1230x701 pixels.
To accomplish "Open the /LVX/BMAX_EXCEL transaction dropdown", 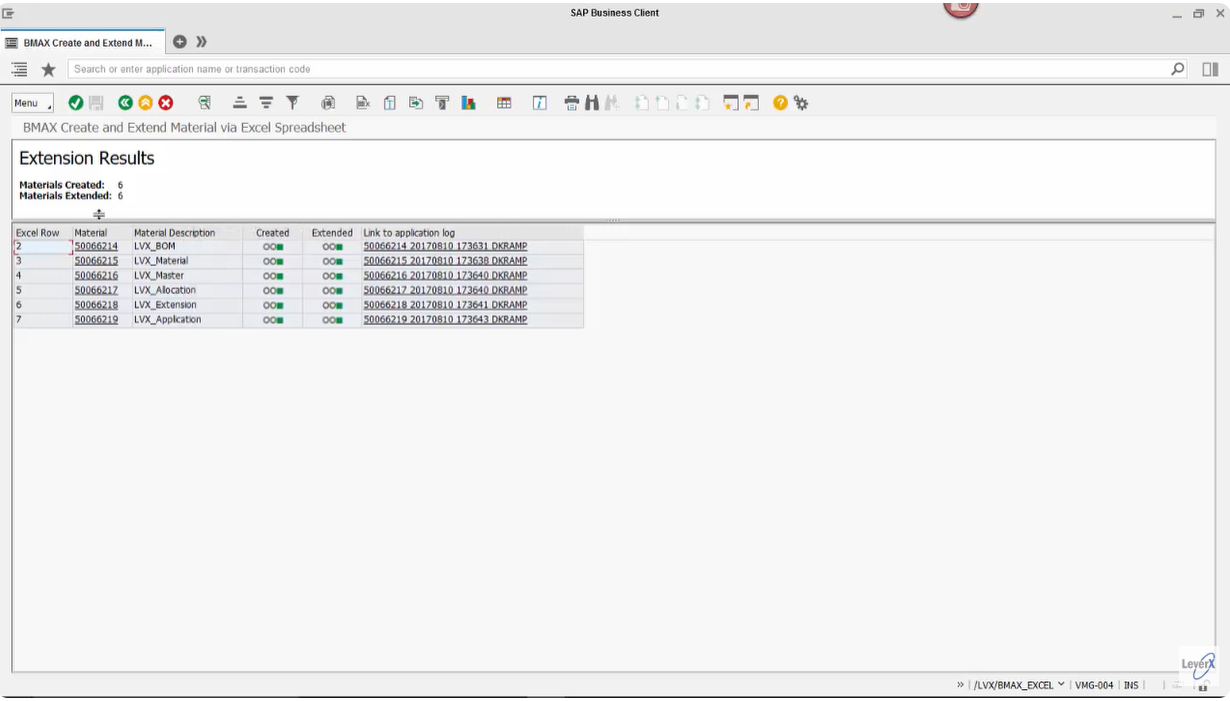I will click(1061, 685).
